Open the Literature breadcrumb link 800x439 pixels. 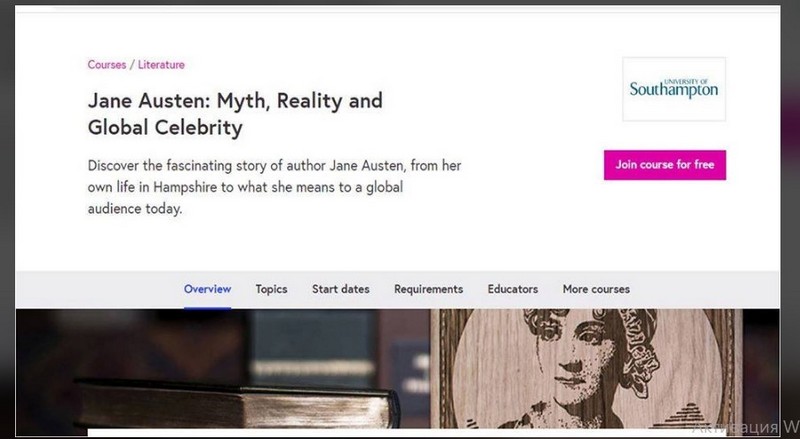pyautogui.click(x=161, y=65)
